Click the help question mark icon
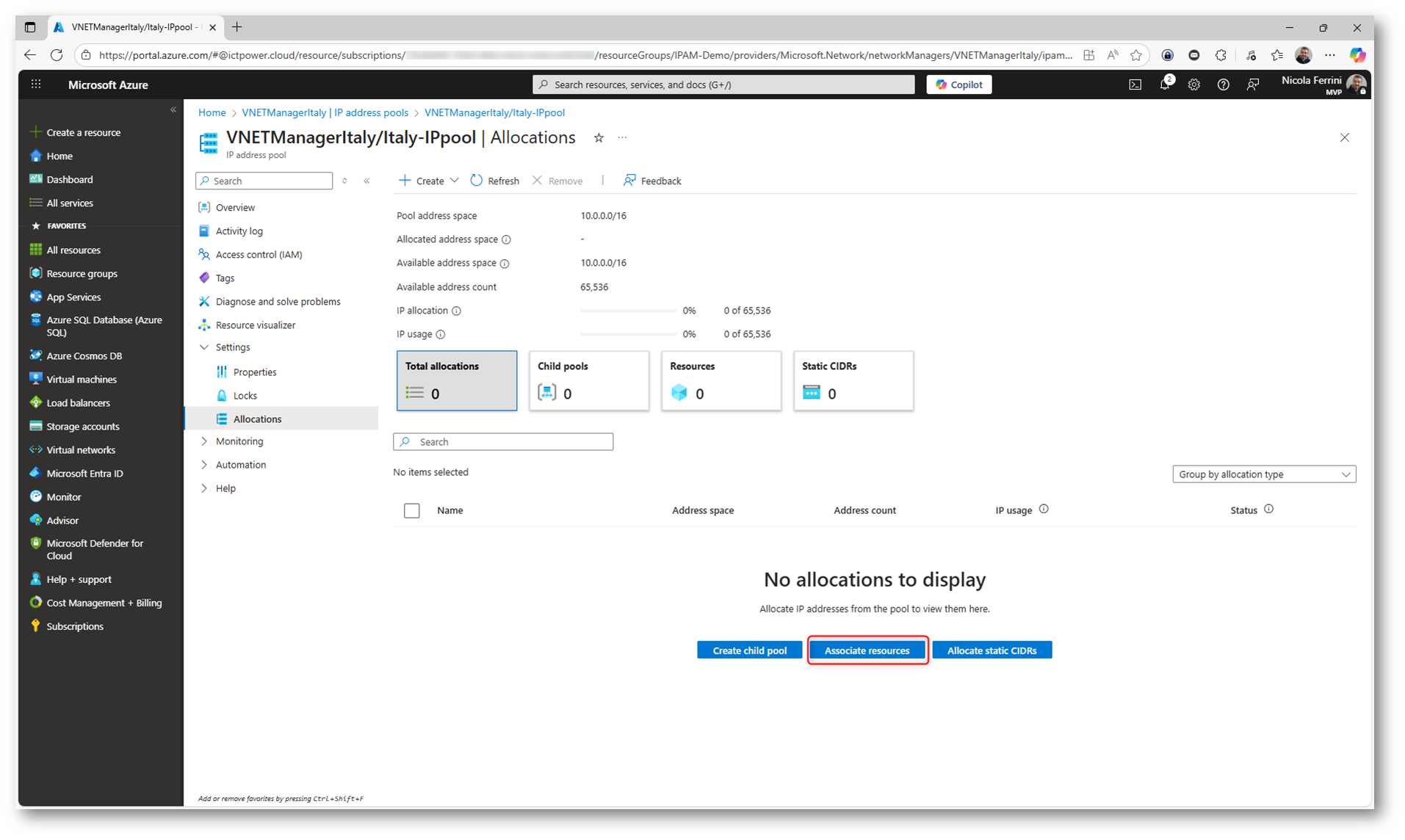This screenshot has width=1405, height=840. pyautogui.click(x=1223, y=84)
